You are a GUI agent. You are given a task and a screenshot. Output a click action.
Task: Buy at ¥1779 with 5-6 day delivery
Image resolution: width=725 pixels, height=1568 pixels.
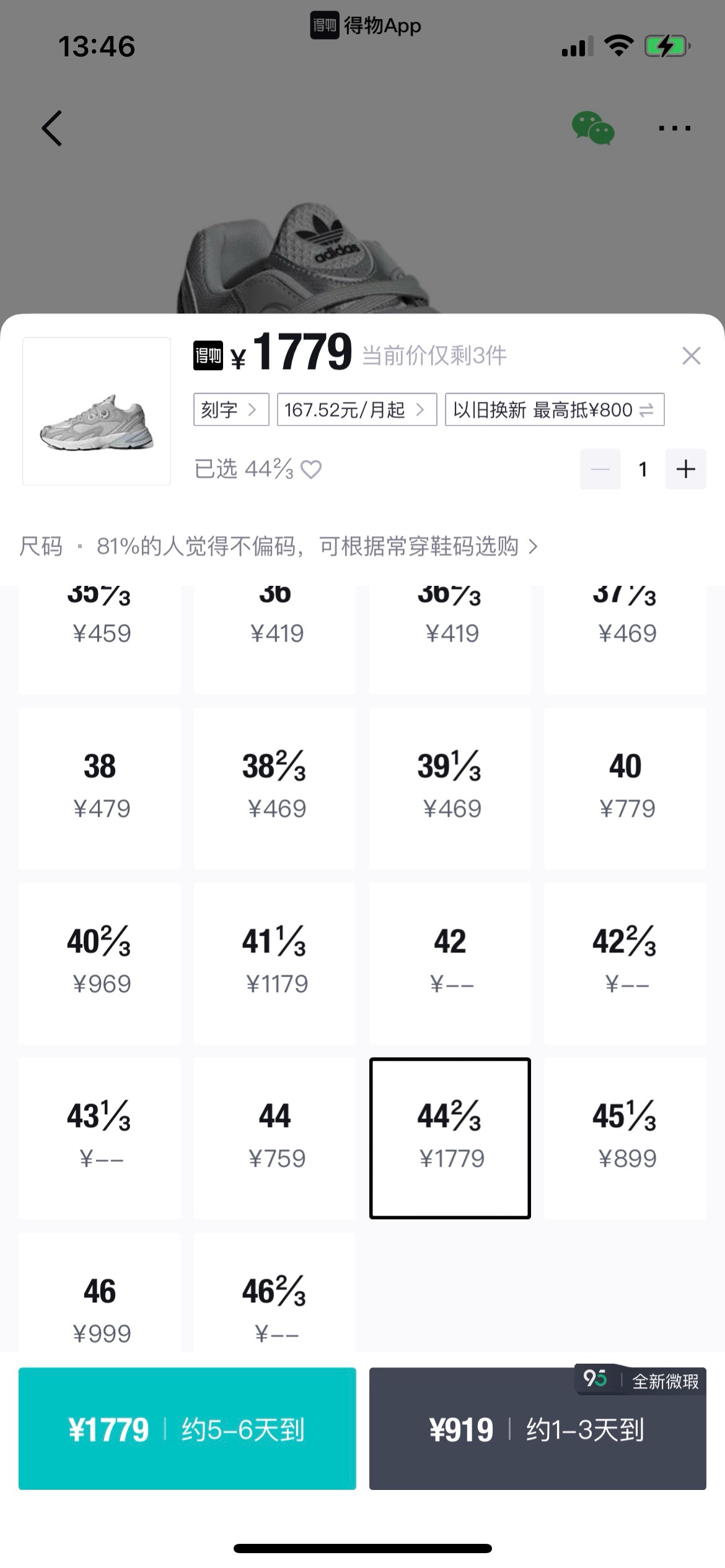pyautogui.click(x=187, y=1429)
